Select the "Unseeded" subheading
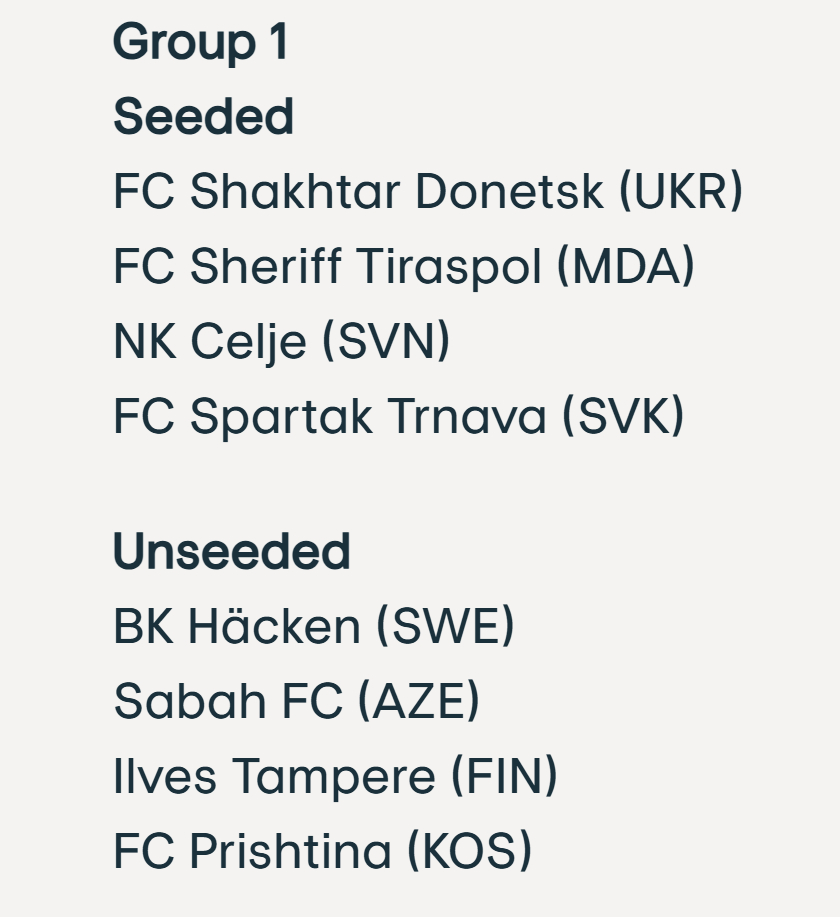Image resolution: width=840 pixels, height=917 pixels. point(232,552)
